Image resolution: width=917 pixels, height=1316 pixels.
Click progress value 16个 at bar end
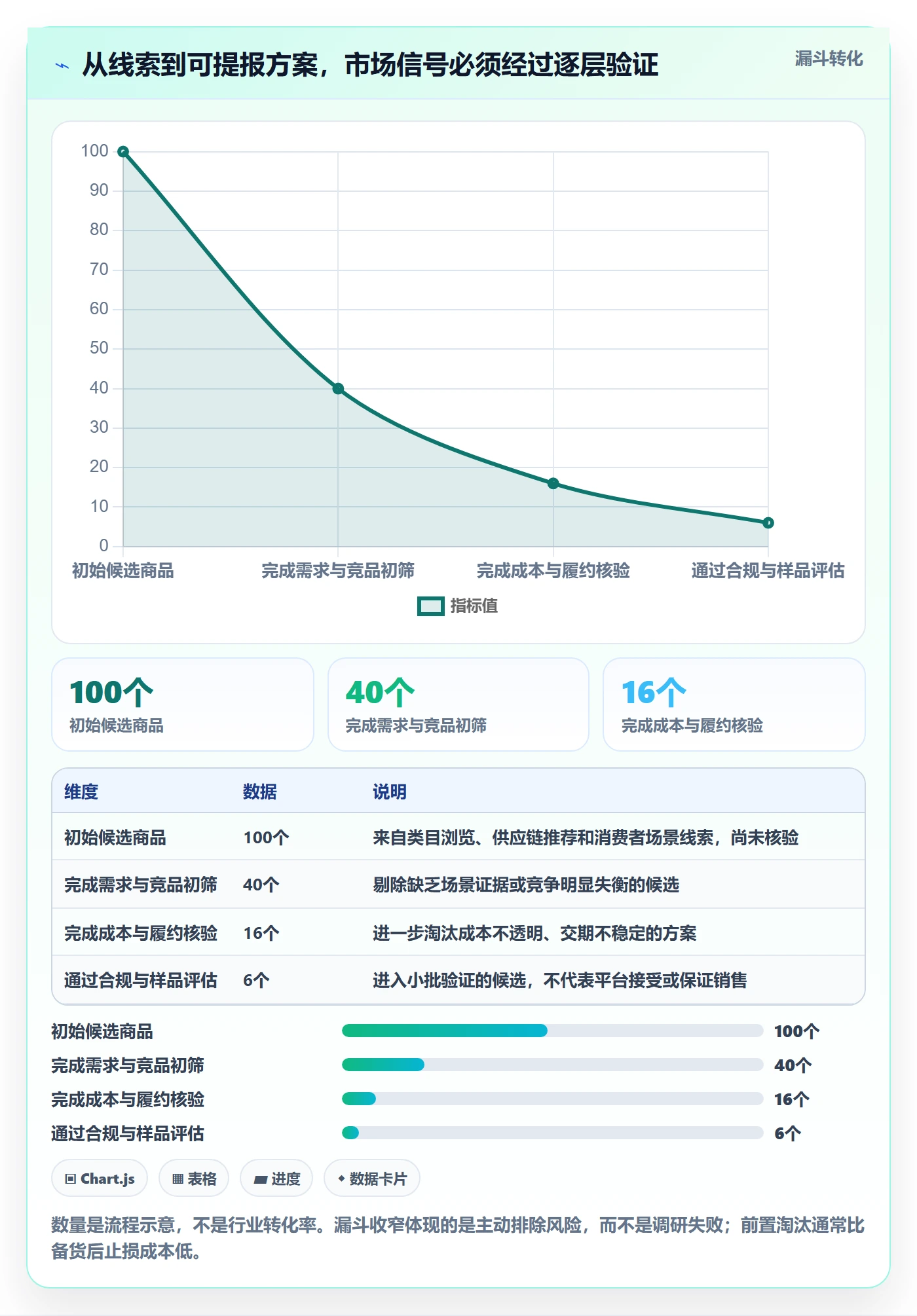point(792,1100)
